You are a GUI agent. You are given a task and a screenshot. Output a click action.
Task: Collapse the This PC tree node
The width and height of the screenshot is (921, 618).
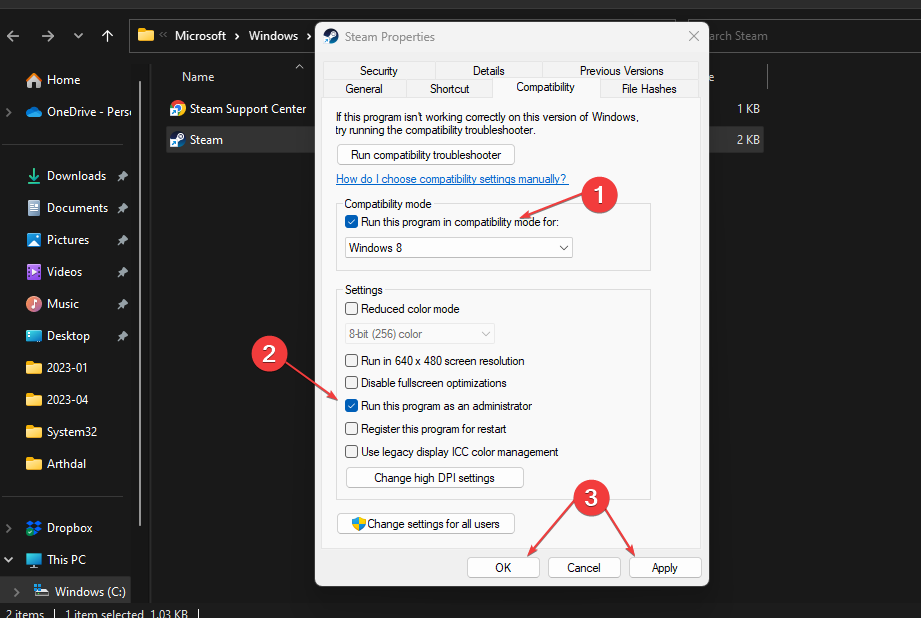pyautogui.click(x=9, y=560)
